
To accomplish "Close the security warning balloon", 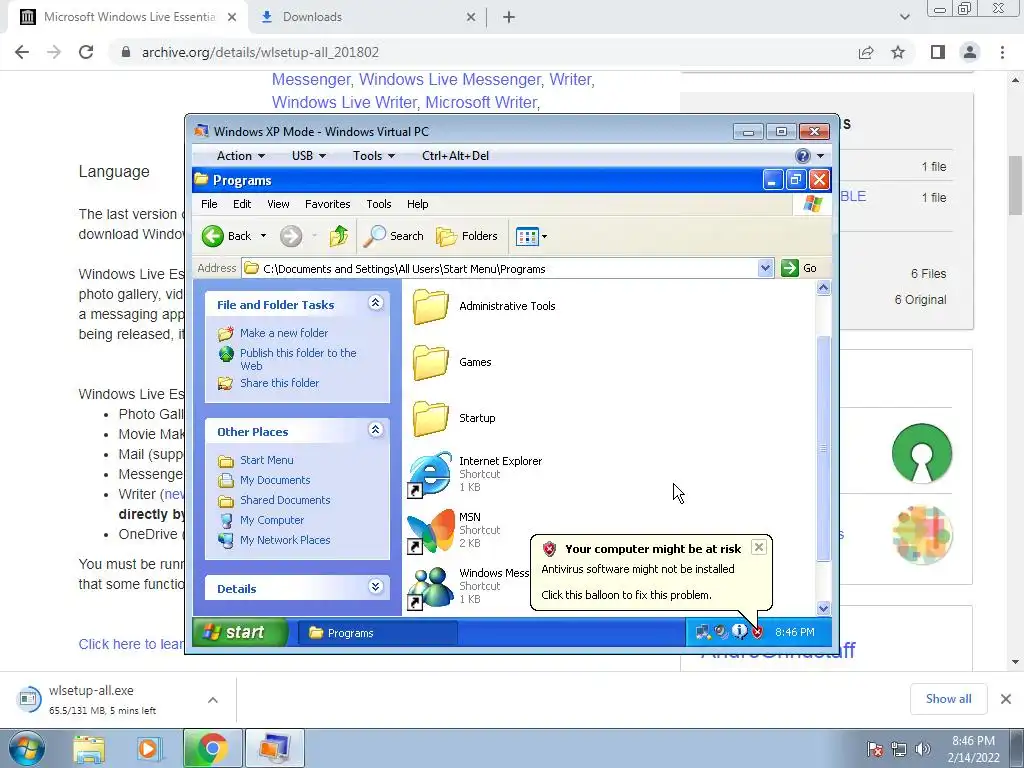I will click(x=758, y=547).
